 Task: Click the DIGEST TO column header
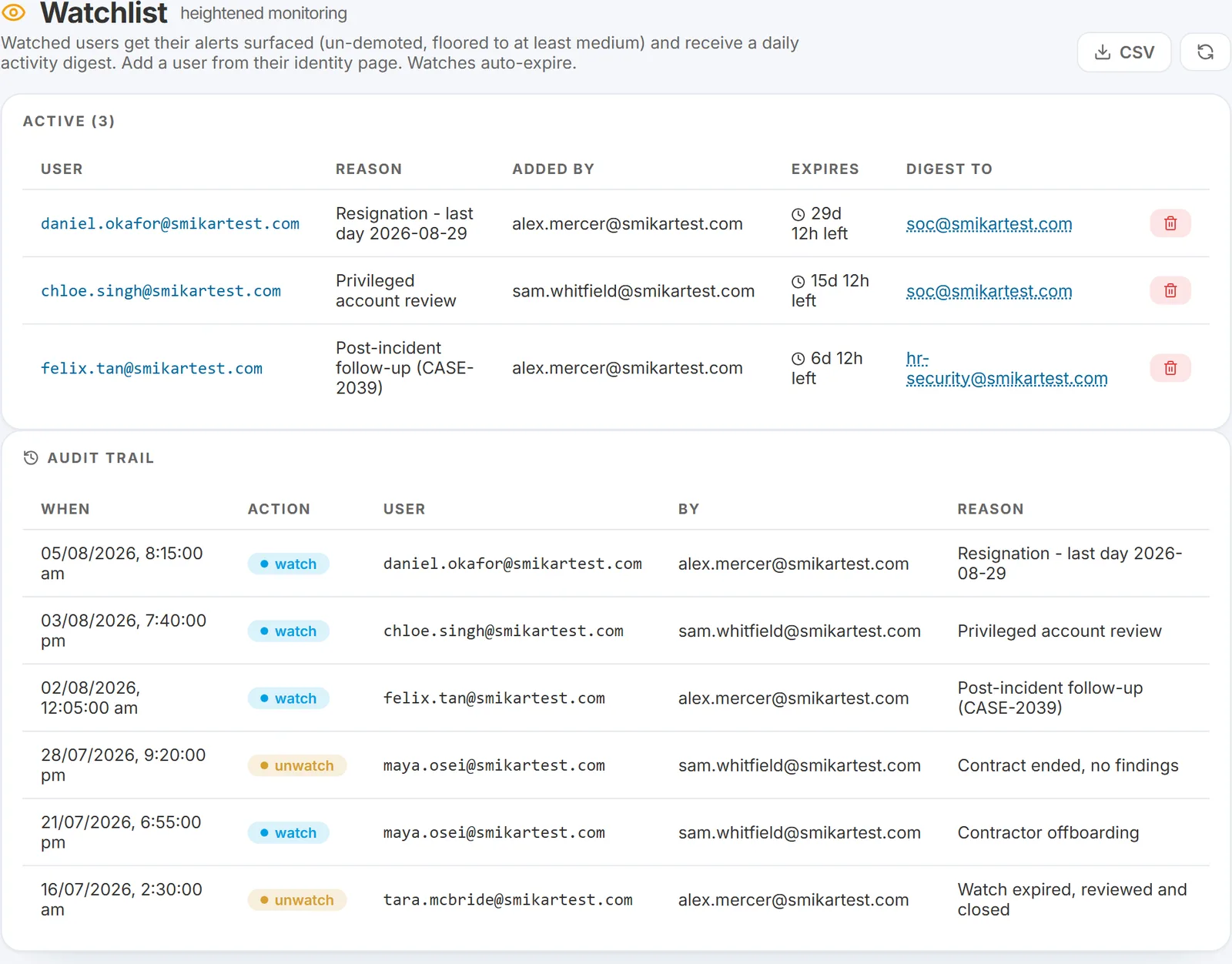[x=949, y=169]
